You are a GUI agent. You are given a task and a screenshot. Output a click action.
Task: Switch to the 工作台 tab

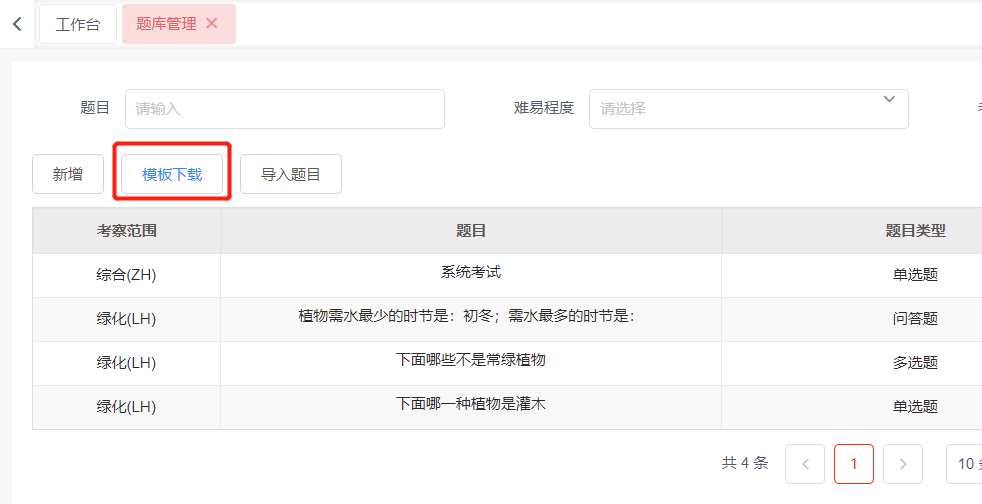pyautogui.click(x=78, y=24)
